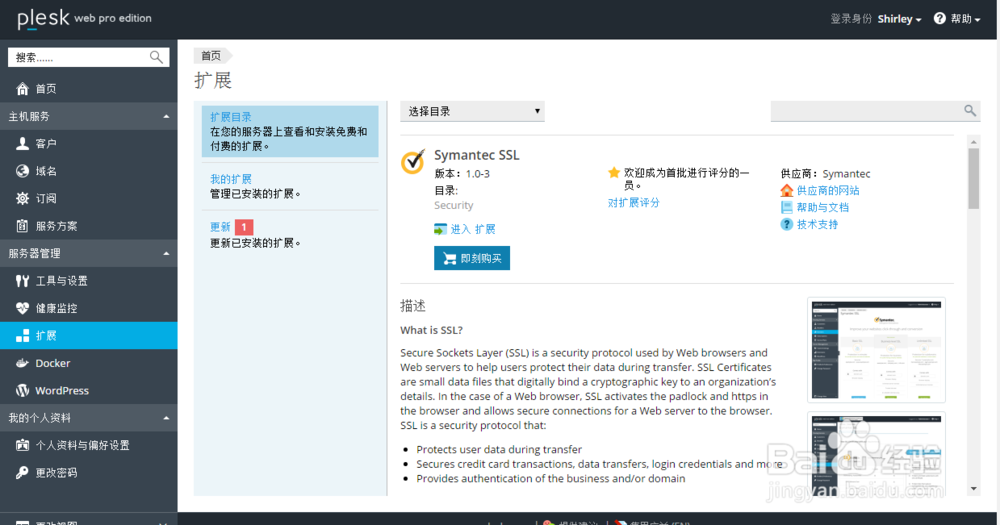Click the key icon for 更改密码
This screenshot has width=1000, height=525.
pyautogui.click(x=22, y=473)
